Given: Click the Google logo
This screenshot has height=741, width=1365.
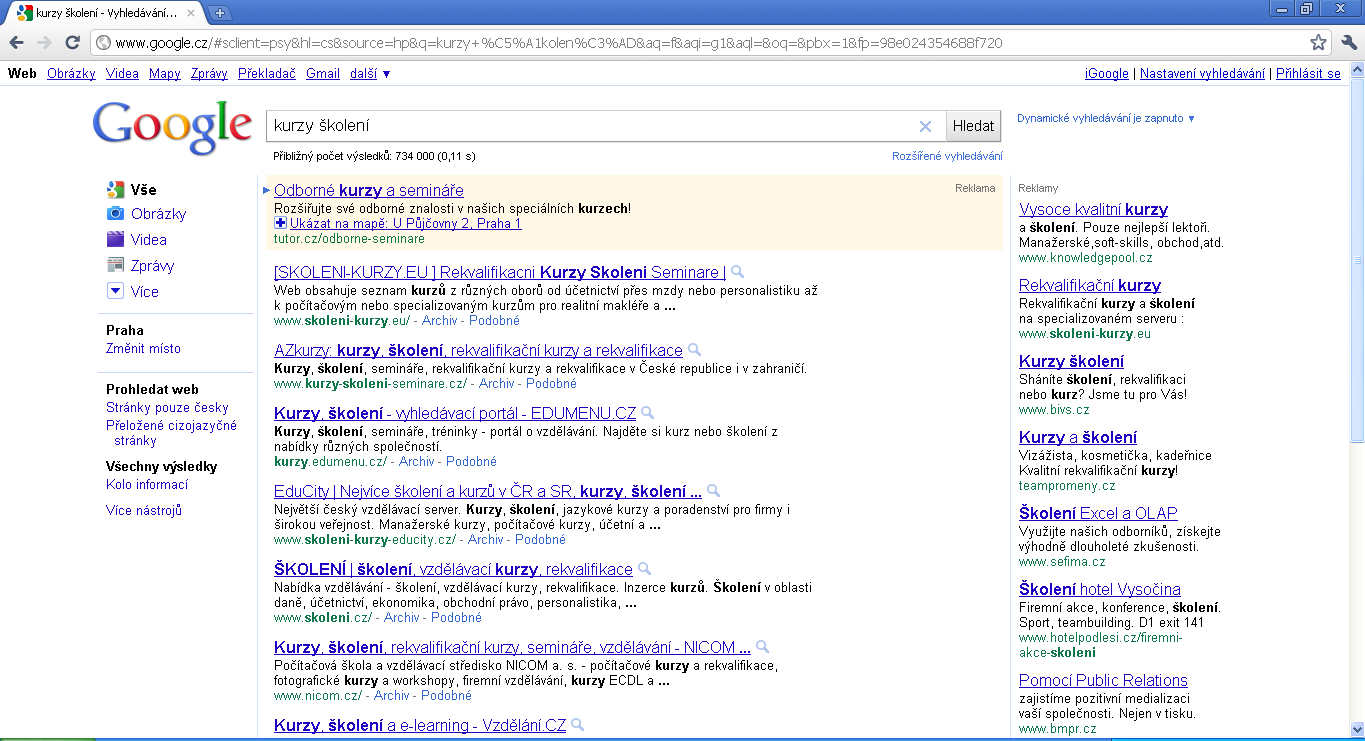Looking at the screenshot, I should (x=172, y=127).
